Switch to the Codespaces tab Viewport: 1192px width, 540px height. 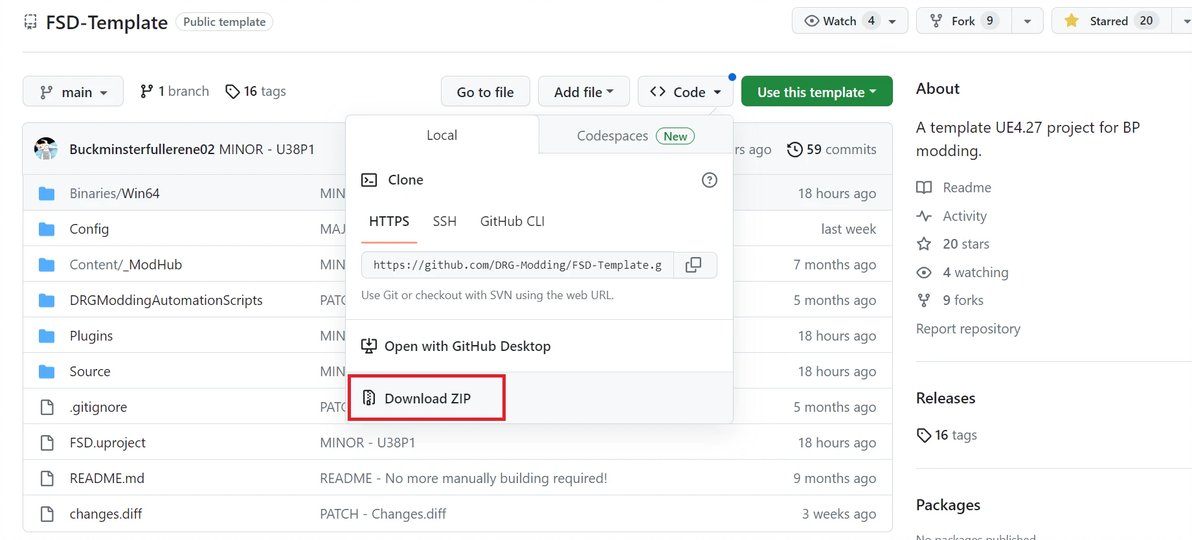[x=635, y=136]
